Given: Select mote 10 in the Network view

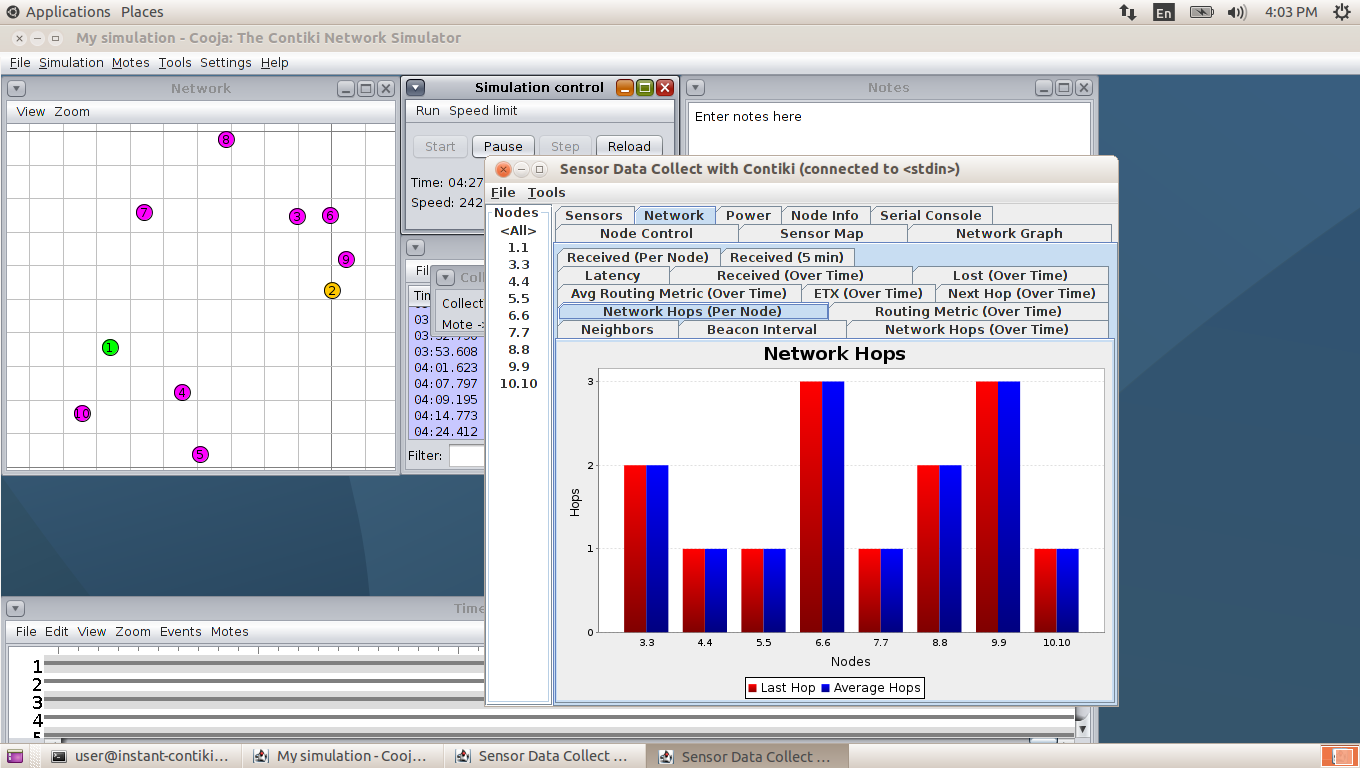Looking at the screenshot, I should [82, 413].
